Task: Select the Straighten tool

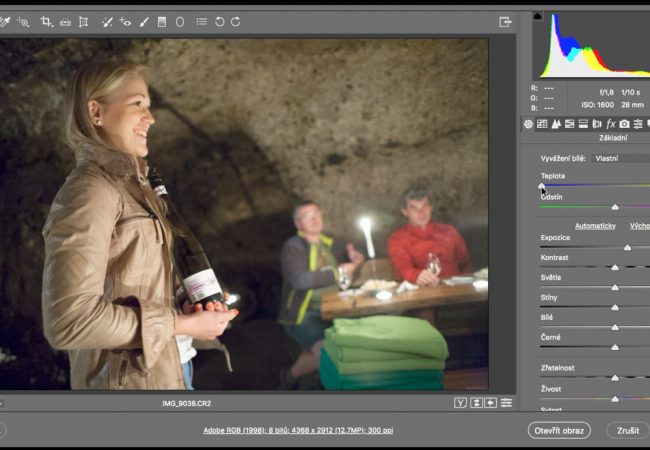Action: point(65,22)
